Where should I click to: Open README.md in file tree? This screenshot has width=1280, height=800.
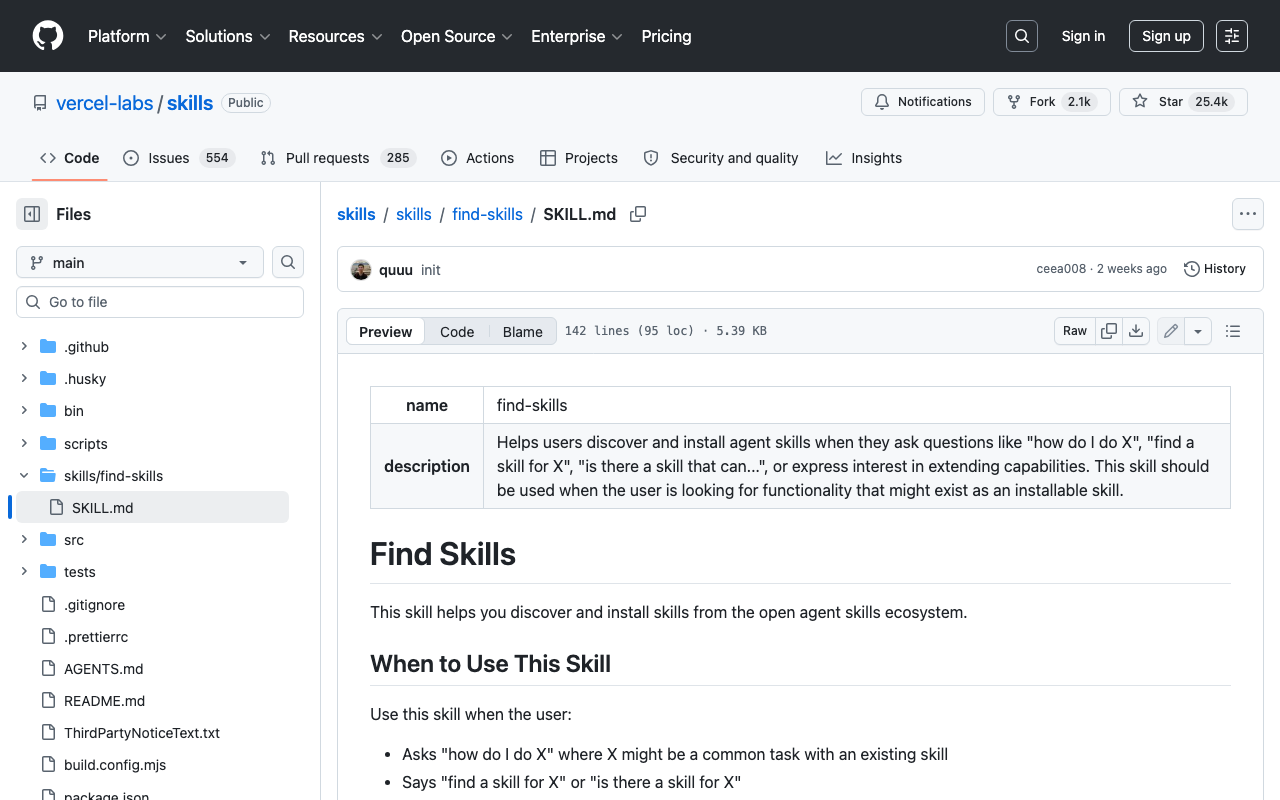point(105,700)
